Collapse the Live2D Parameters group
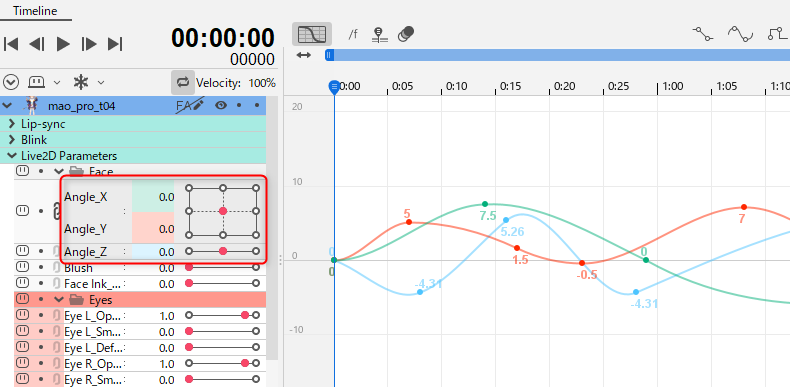790x387 pixels. pyautogui.click(x=12, y=156)
